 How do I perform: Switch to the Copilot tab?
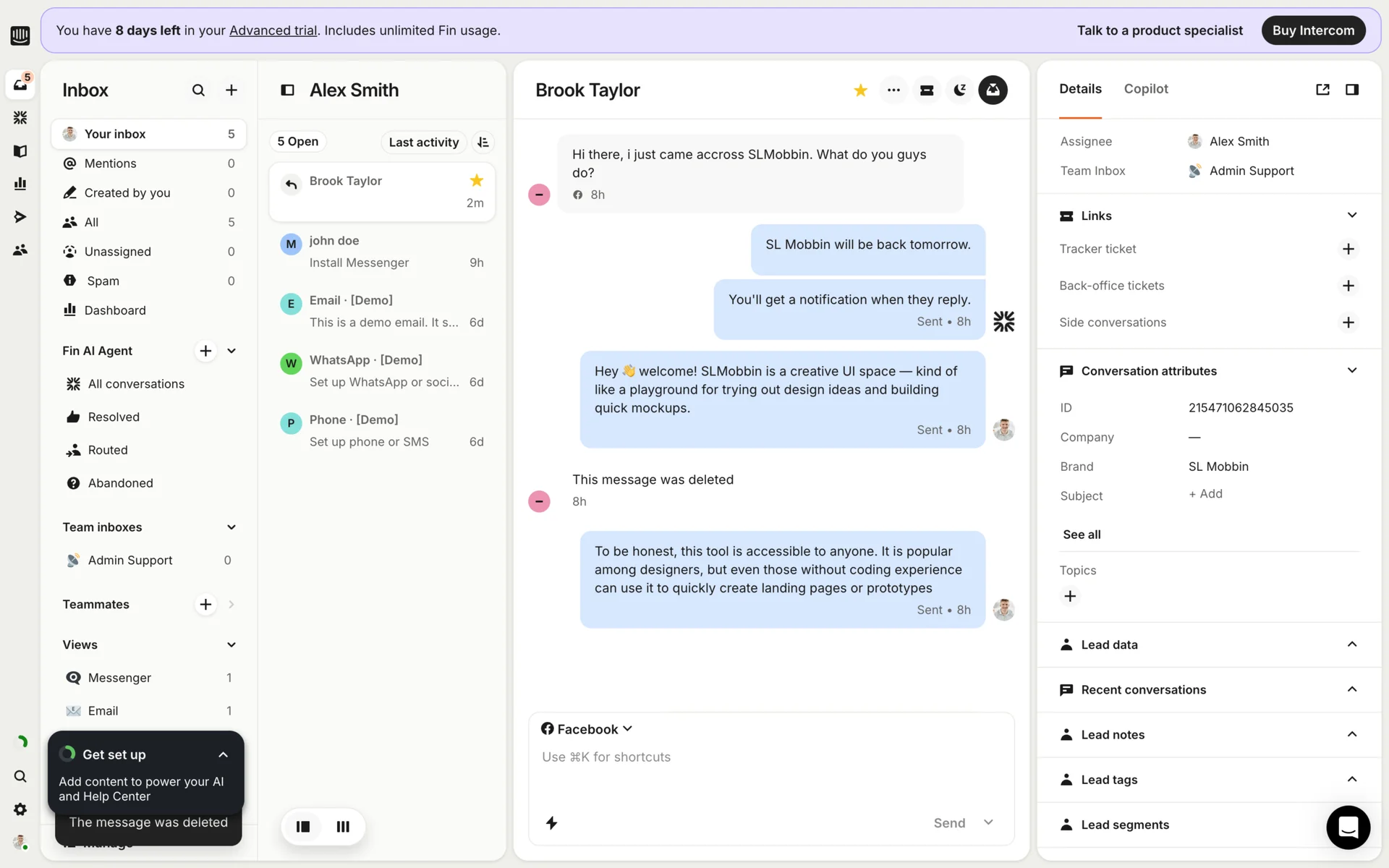(1145, 89)
